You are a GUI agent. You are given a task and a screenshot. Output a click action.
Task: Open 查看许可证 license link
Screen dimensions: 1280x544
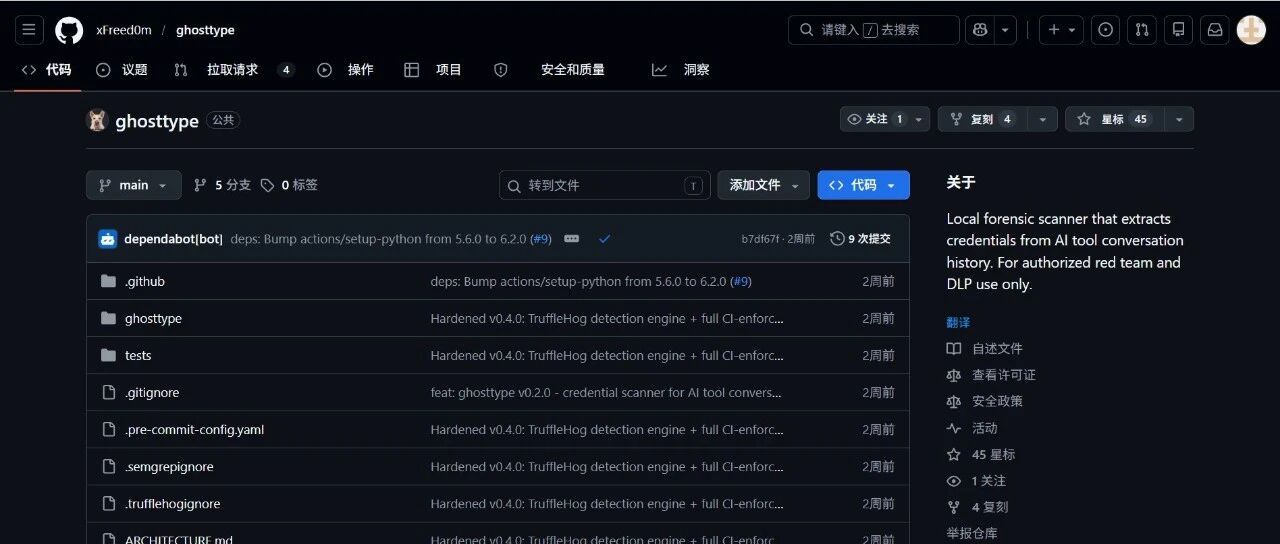tap(991, 375)
